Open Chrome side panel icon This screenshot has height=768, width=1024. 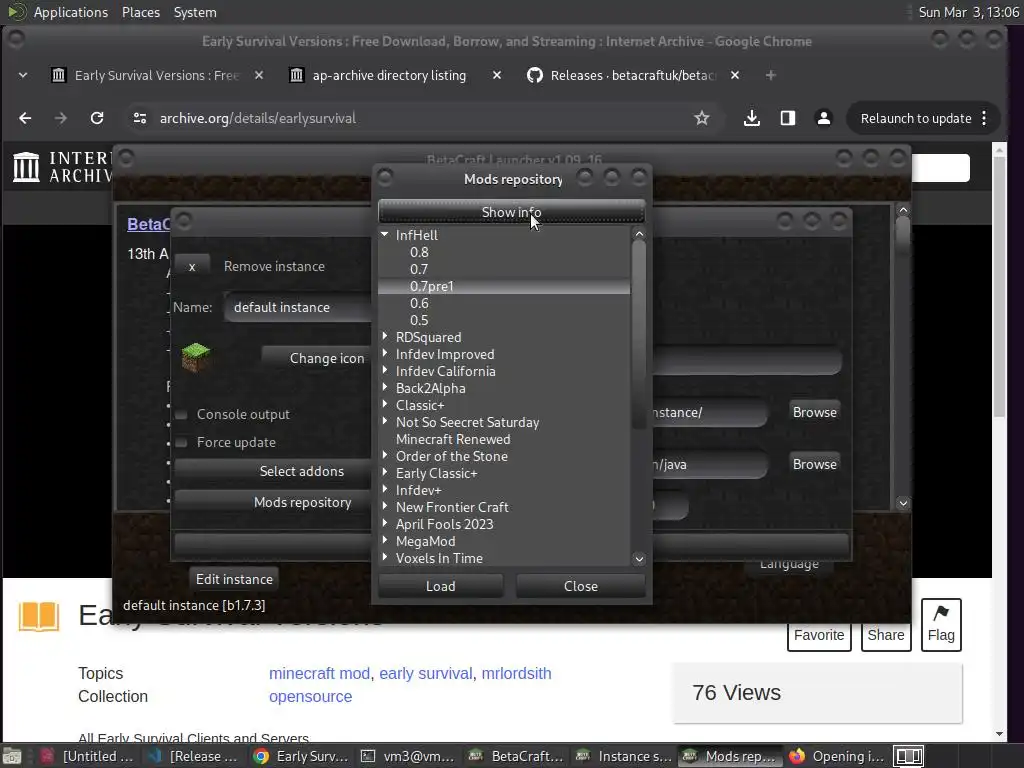(x=788, y=118)
